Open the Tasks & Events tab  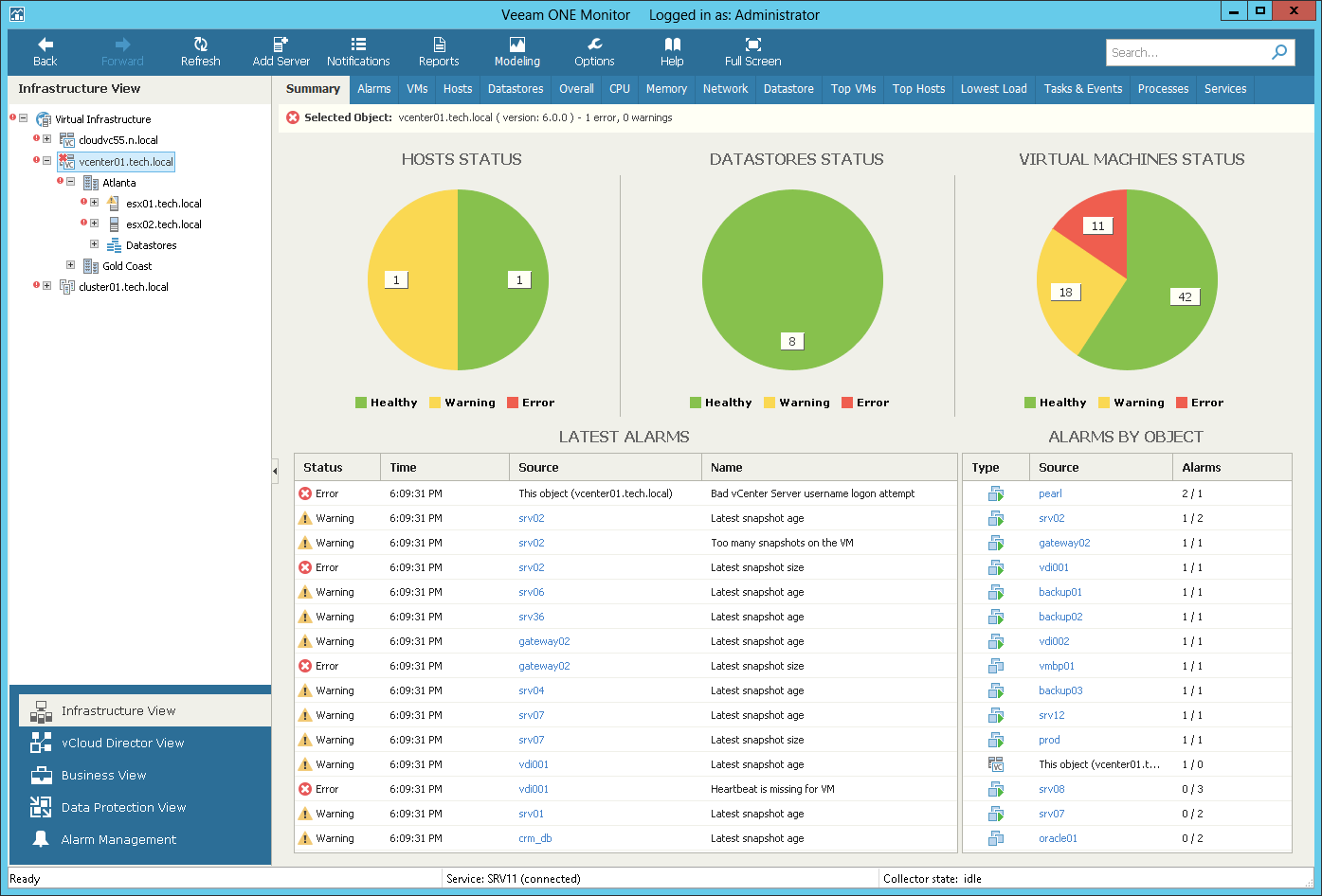pyautogui.click(x=1083, y=89)
